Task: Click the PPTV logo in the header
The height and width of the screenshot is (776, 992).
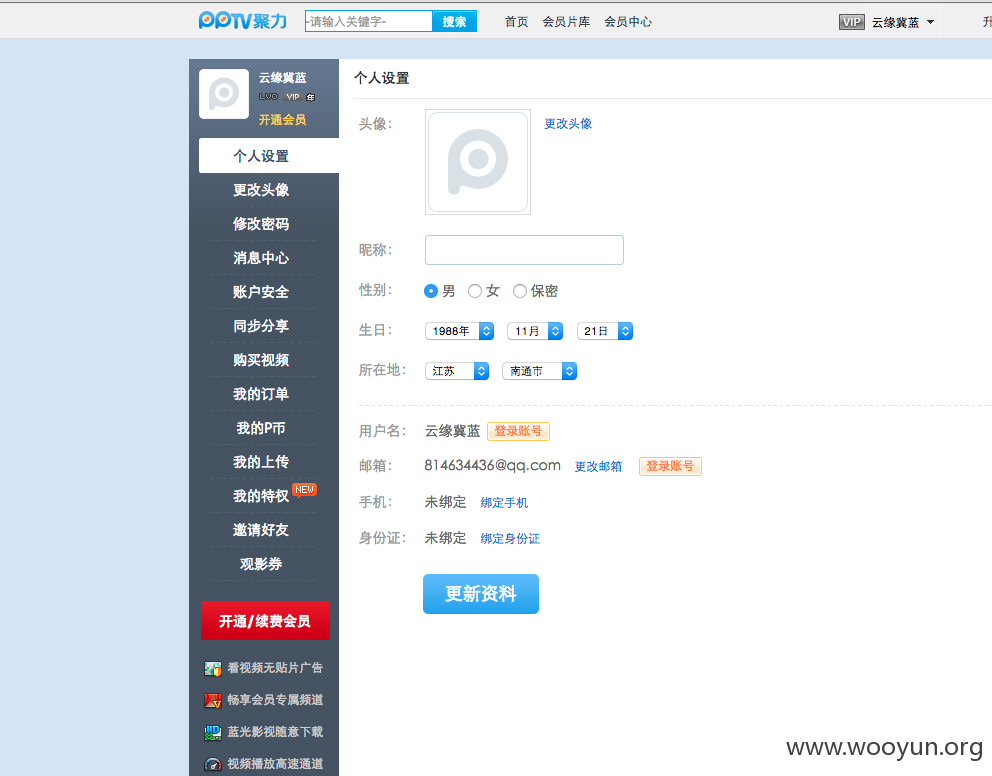Action: tap(243, 21)
